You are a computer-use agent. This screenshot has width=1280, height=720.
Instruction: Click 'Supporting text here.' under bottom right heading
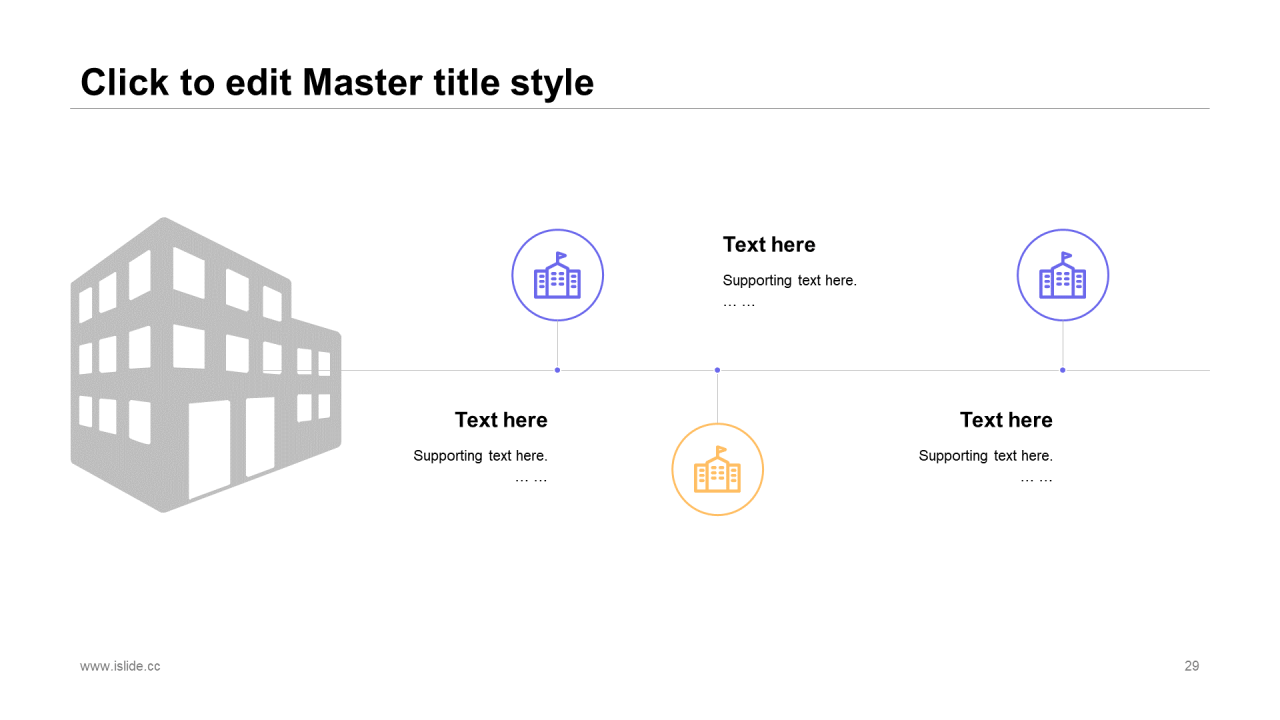985,456
